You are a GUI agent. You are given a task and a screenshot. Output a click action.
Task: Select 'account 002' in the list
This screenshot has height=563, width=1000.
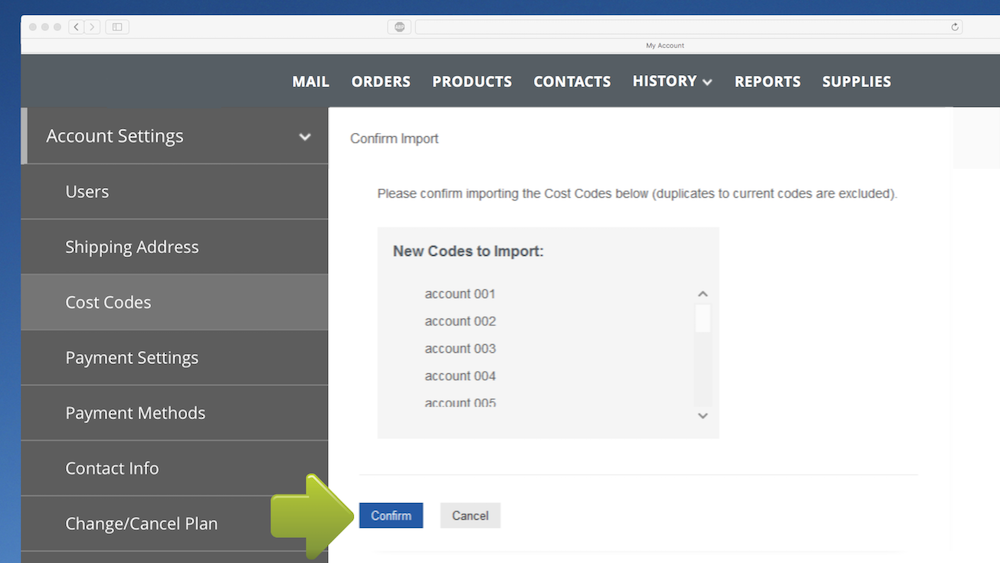pos(460,321)
